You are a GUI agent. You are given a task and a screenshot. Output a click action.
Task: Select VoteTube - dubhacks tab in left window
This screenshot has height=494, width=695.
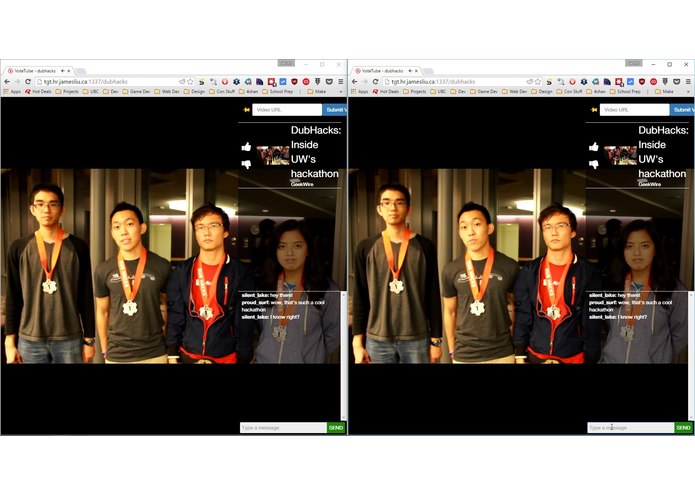(x=38, y=71)
